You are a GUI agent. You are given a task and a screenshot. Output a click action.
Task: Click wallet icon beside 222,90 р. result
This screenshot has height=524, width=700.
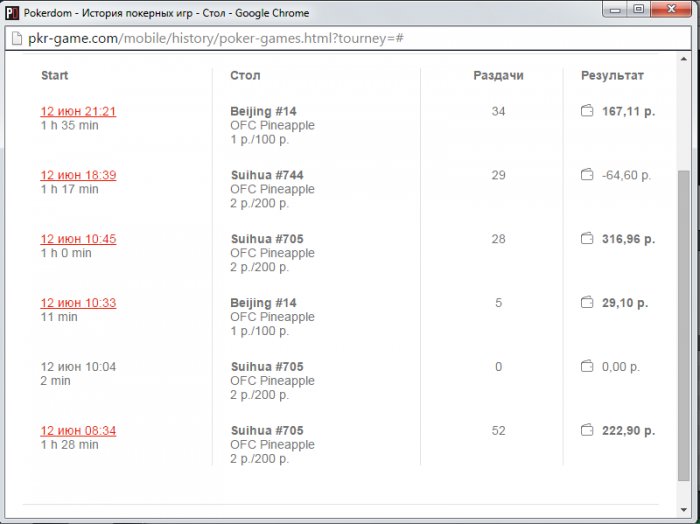pos(587,430)
